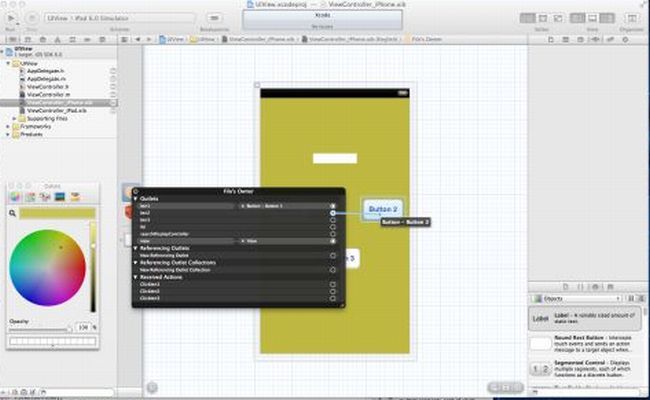Click a hue on the color wheel
Screen dimensions: 650x400
click(47, 268)
